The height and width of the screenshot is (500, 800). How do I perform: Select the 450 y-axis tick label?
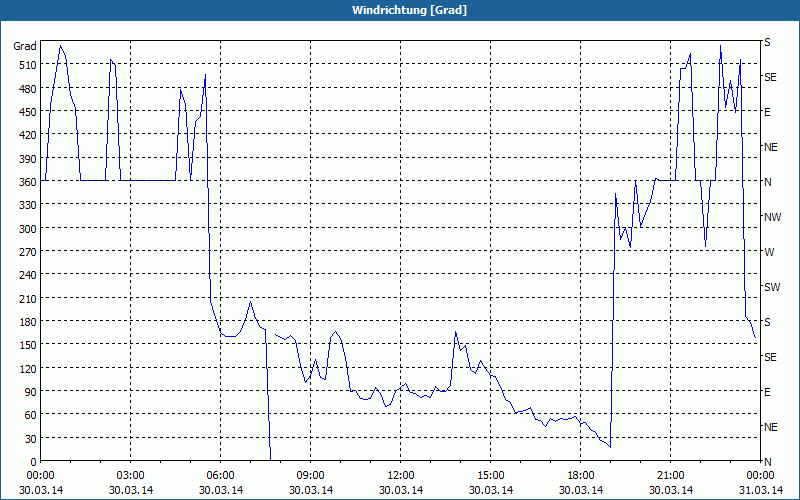[x=28, y=112]
